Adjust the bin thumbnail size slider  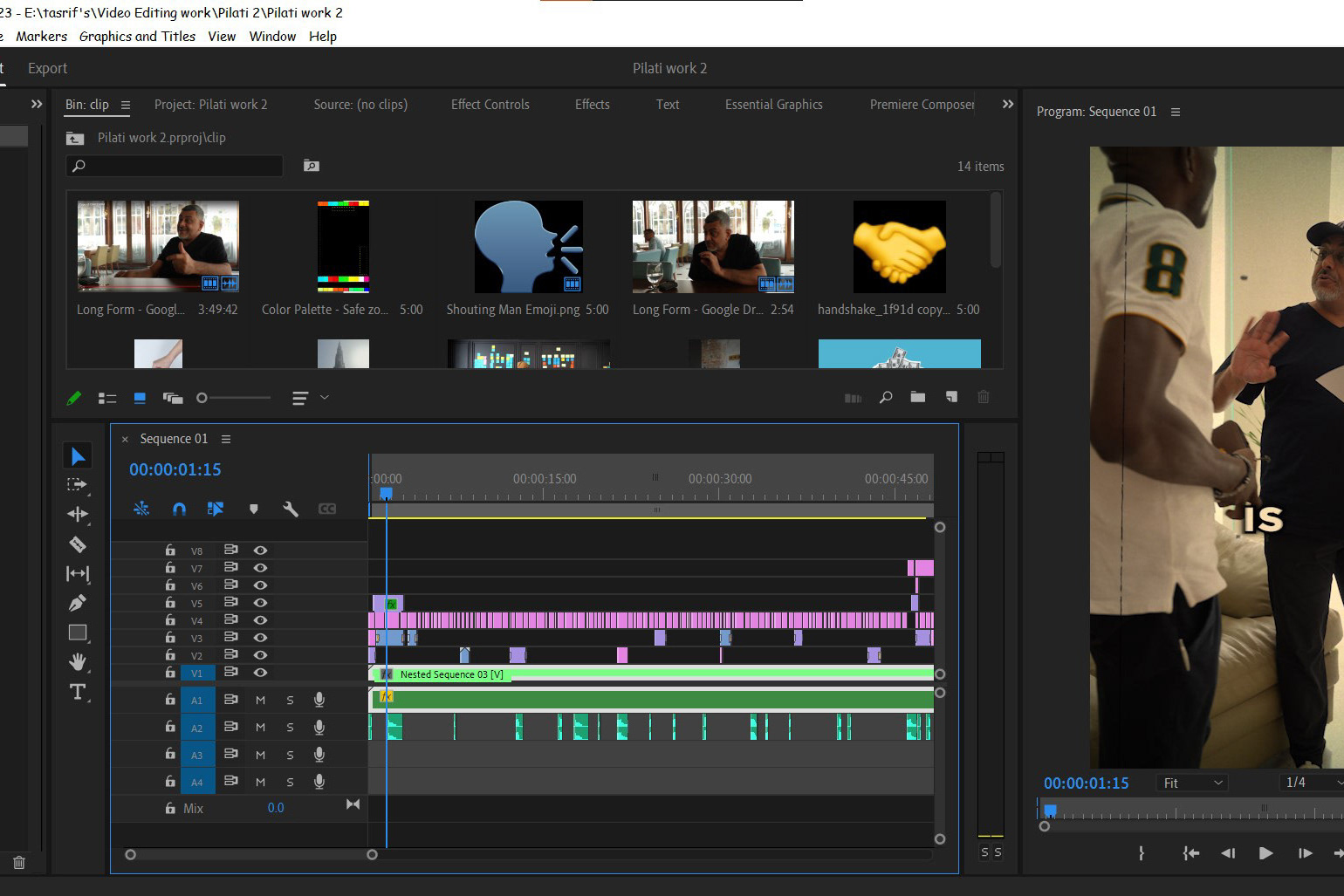pyautogui.click(x=202, y=398)
